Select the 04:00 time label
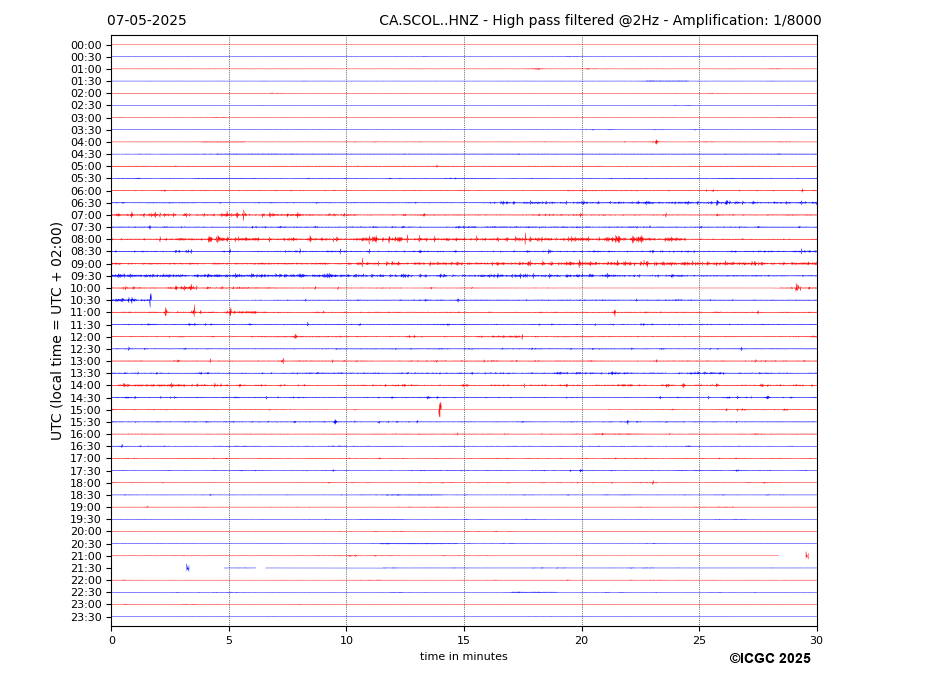Viewport: 927px width, 696px height. pos(86,143)
